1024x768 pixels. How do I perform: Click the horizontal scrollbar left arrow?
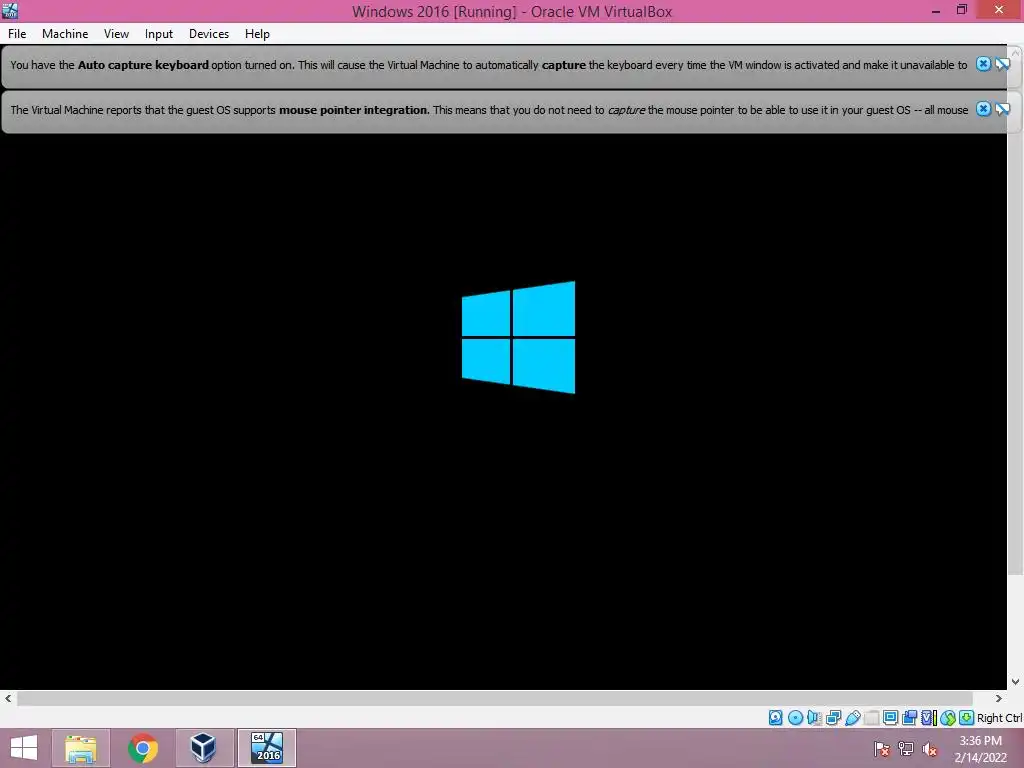coord(8,698)
